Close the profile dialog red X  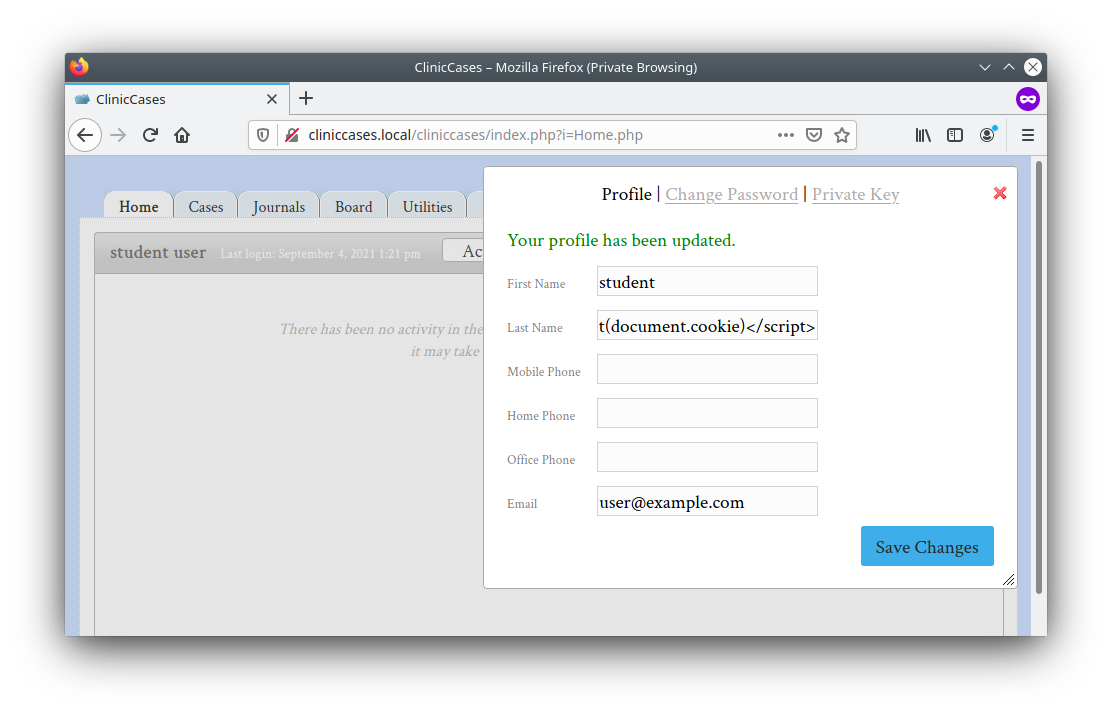point(1000,193)
